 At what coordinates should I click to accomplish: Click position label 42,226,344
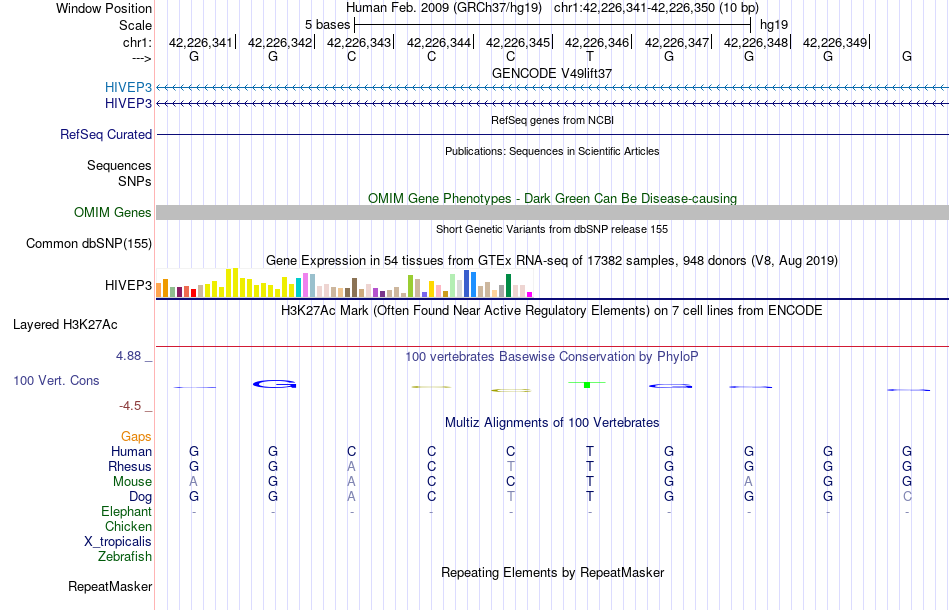439,42
